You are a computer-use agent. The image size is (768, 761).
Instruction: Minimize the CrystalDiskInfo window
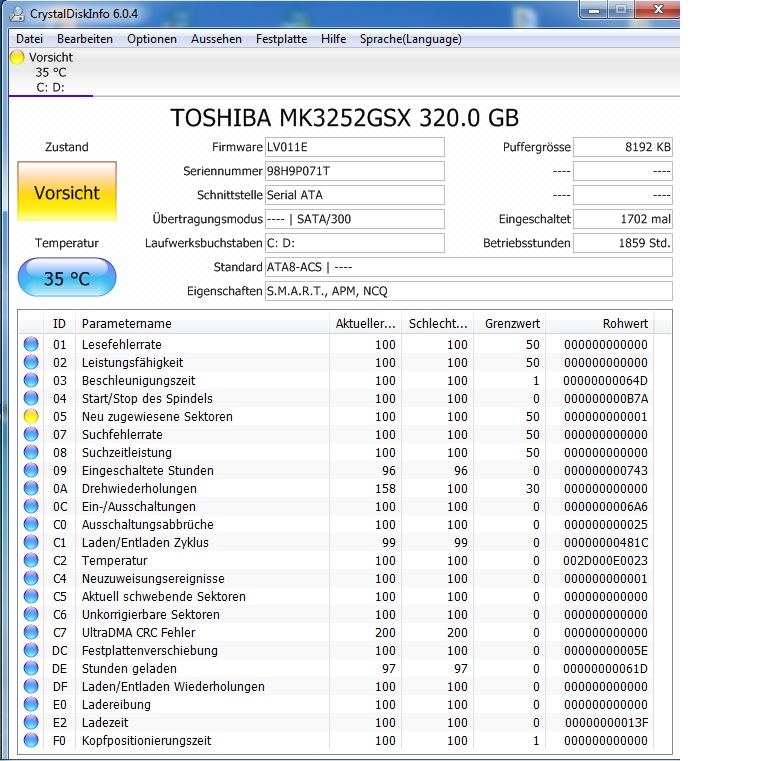point(594,10)
